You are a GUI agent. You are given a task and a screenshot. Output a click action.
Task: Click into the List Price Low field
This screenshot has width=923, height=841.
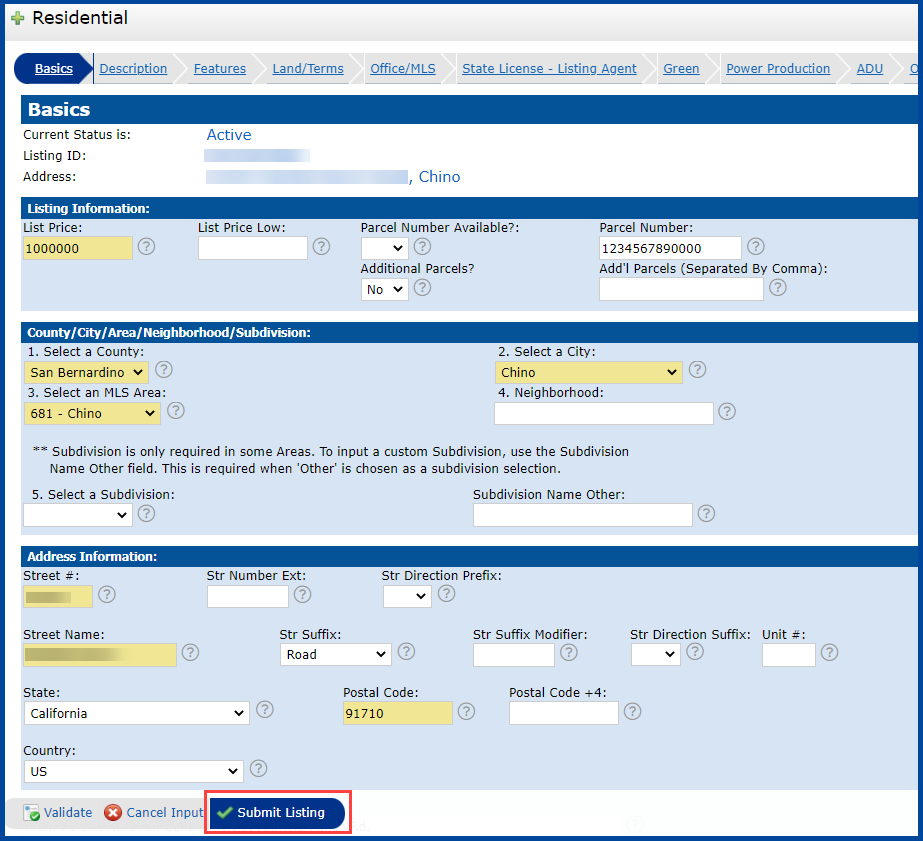(x=252, y=248)
